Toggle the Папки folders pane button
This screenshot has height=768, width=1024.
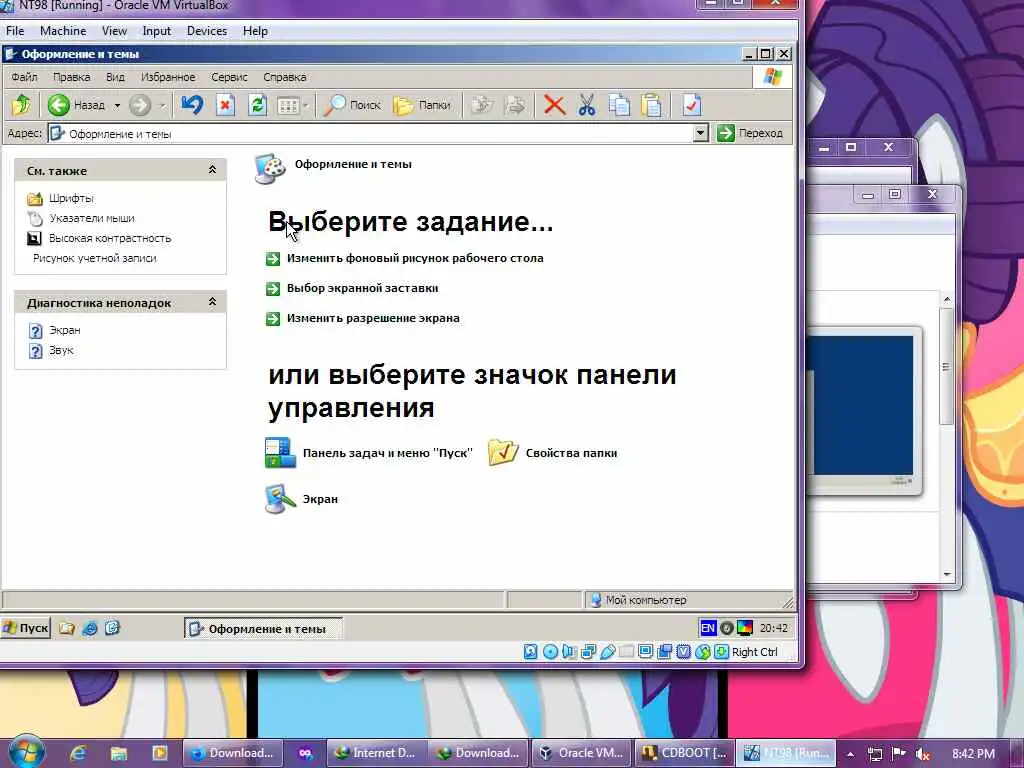click(422, 104)
